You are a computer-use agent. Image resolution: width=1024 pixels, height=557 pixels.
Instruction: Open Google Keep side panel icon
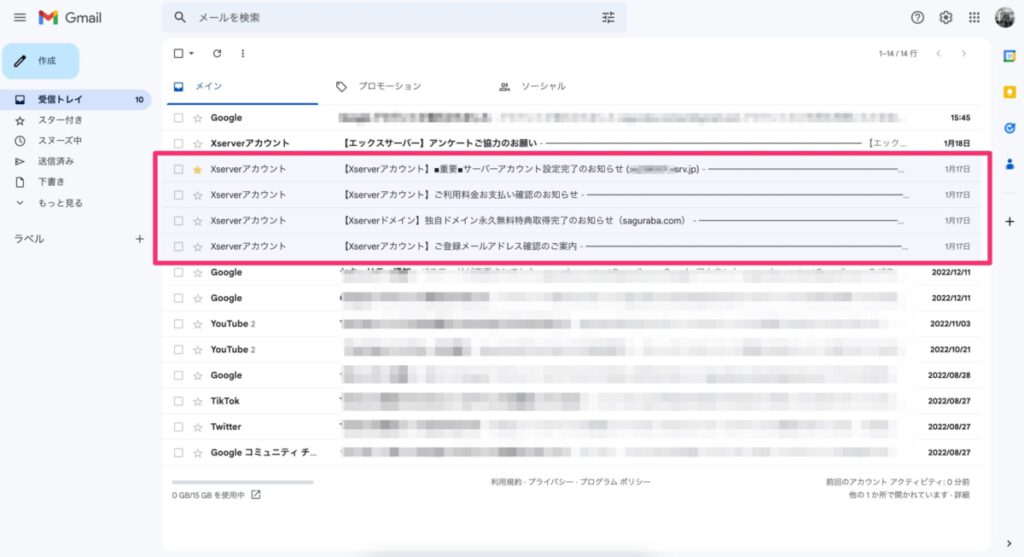(1010, 92)
